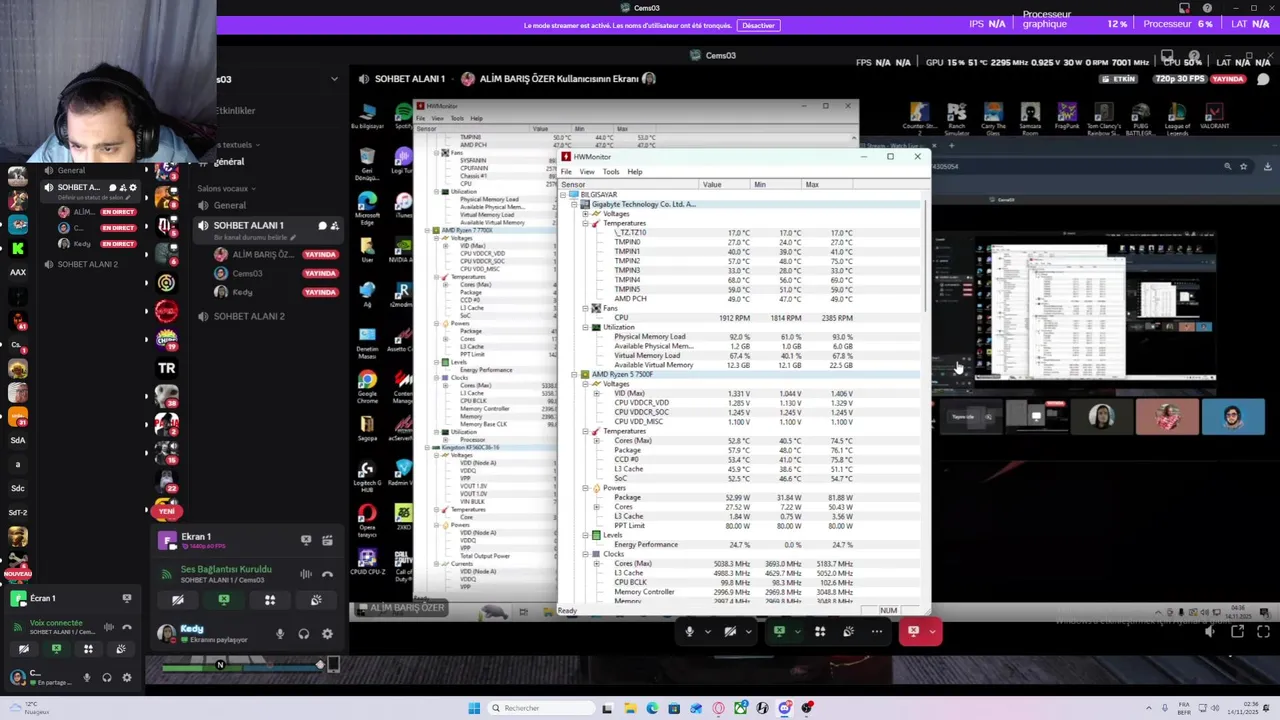Open File menu in front HWMonitor window
Viewport: 1280px width, 720px height.
566,171
